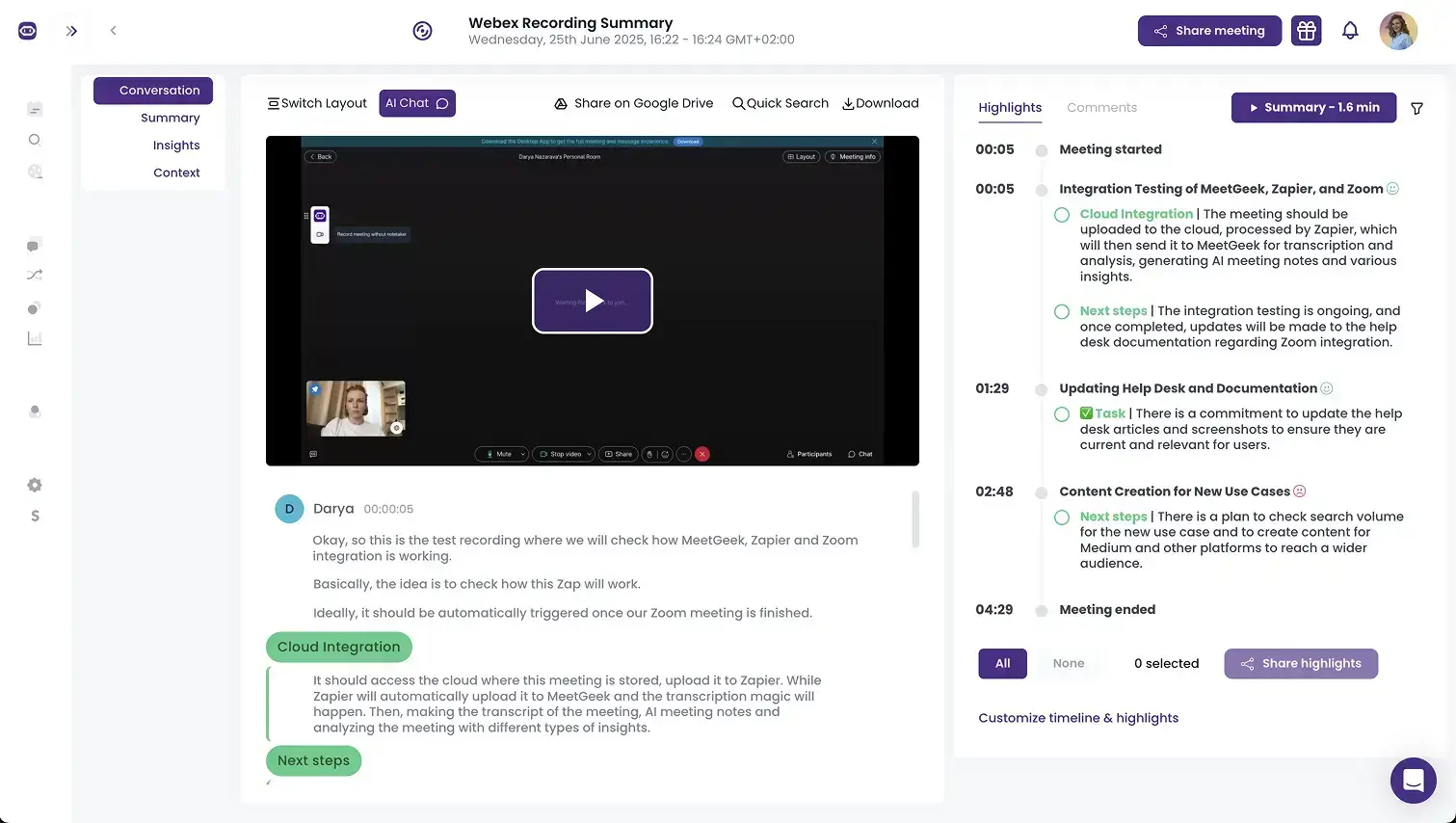Select the Next steps circle at 02:48
This screenshot has width=1456, height=823.
tap(1061, 518)
